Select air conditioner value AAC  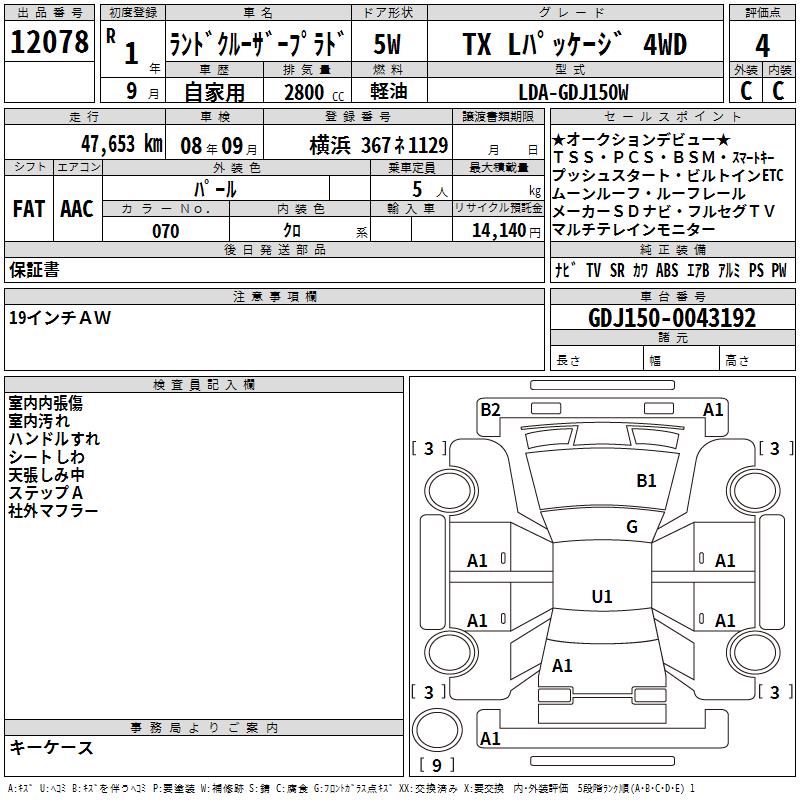tap(77, 209)
